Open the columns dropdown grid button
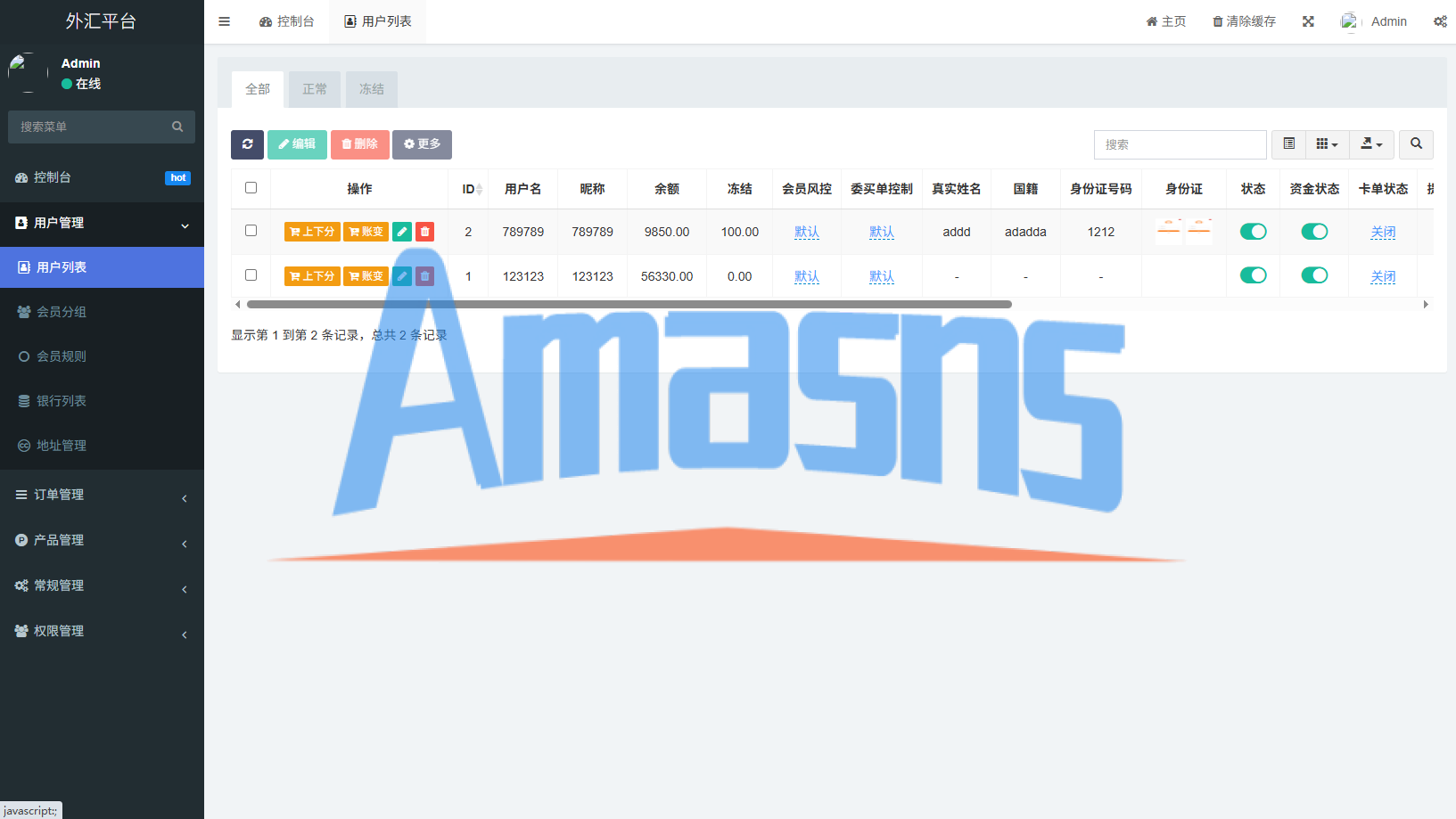 [1327, 144]
